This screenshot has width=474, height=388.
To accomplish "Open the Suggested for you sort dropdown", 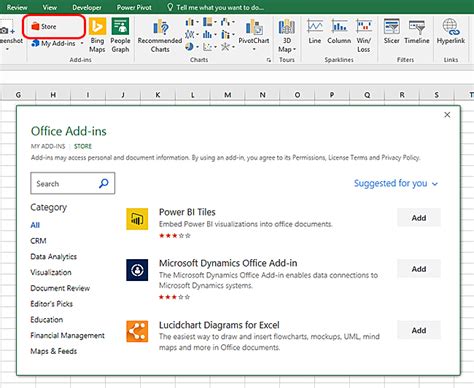I will pos(396,183).
